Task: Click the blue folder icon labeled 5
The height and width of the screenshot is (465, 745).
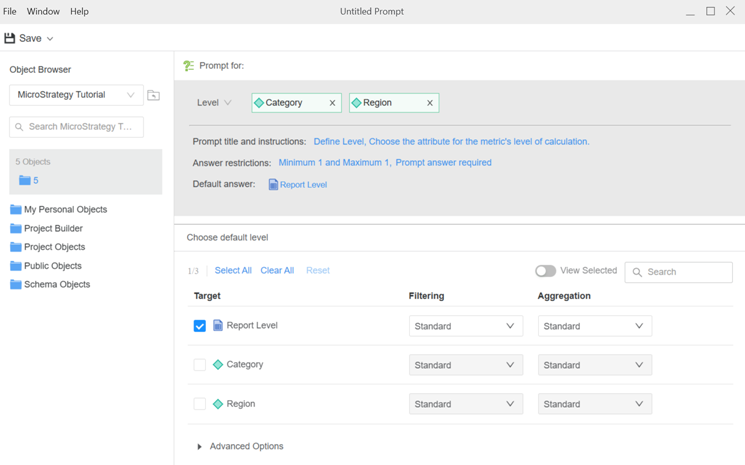Action: 25,181
